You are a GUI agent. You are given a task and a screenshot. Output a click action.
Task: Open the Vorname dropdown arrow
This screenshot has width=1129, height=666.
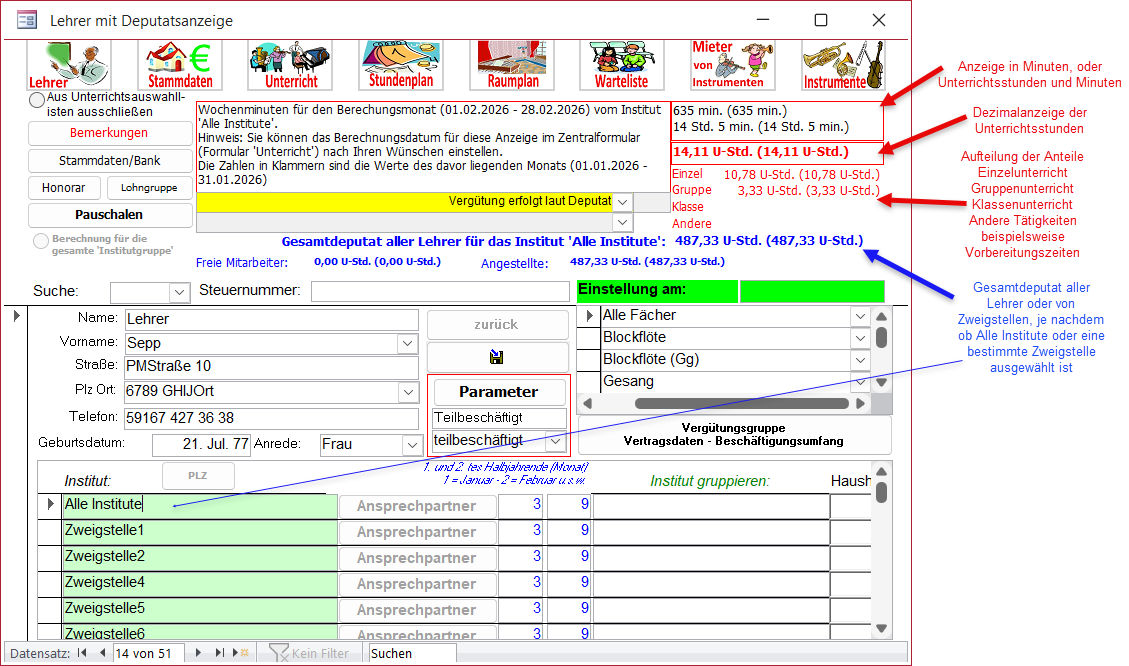click(407, 343)
